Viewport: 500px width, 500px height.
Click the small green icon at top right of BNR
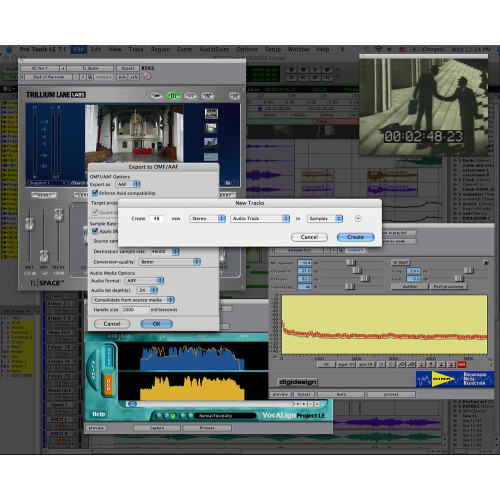[x=486, y=263]
